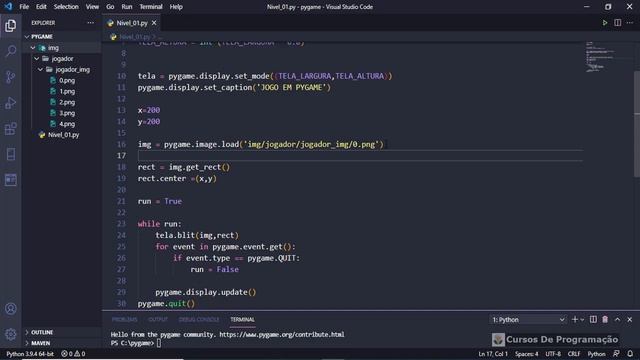Open notifications bell in status bar

pyautogui.click(x=630, y=353)
